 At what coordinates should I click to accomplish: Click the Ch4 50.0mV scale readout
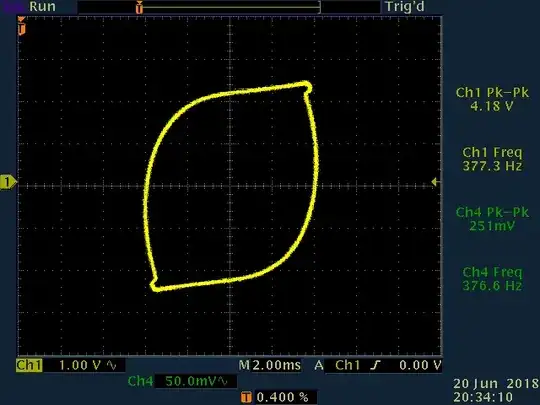190,381
